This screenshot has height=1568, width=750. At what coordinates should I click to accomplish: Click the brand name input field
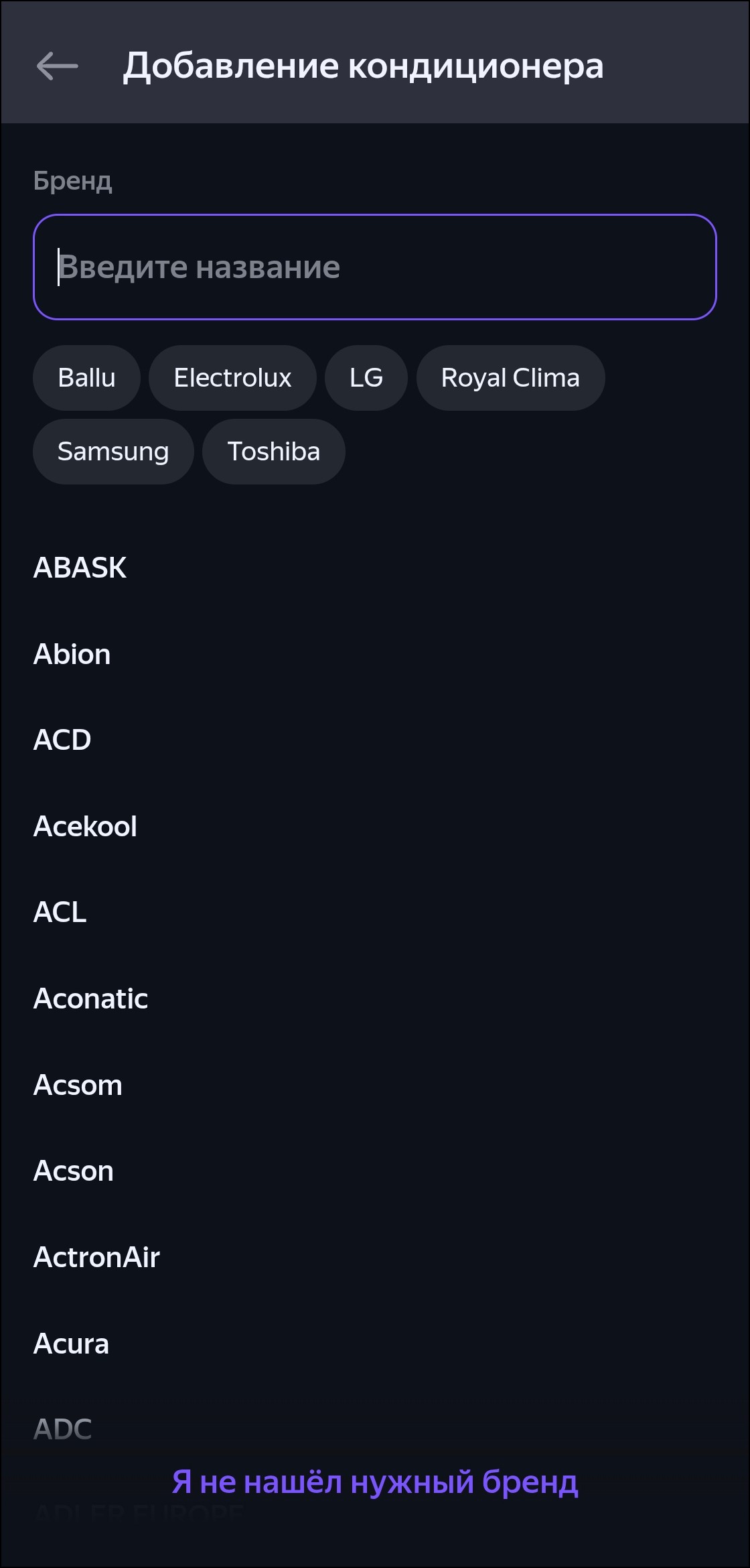(x=375, y=267)
